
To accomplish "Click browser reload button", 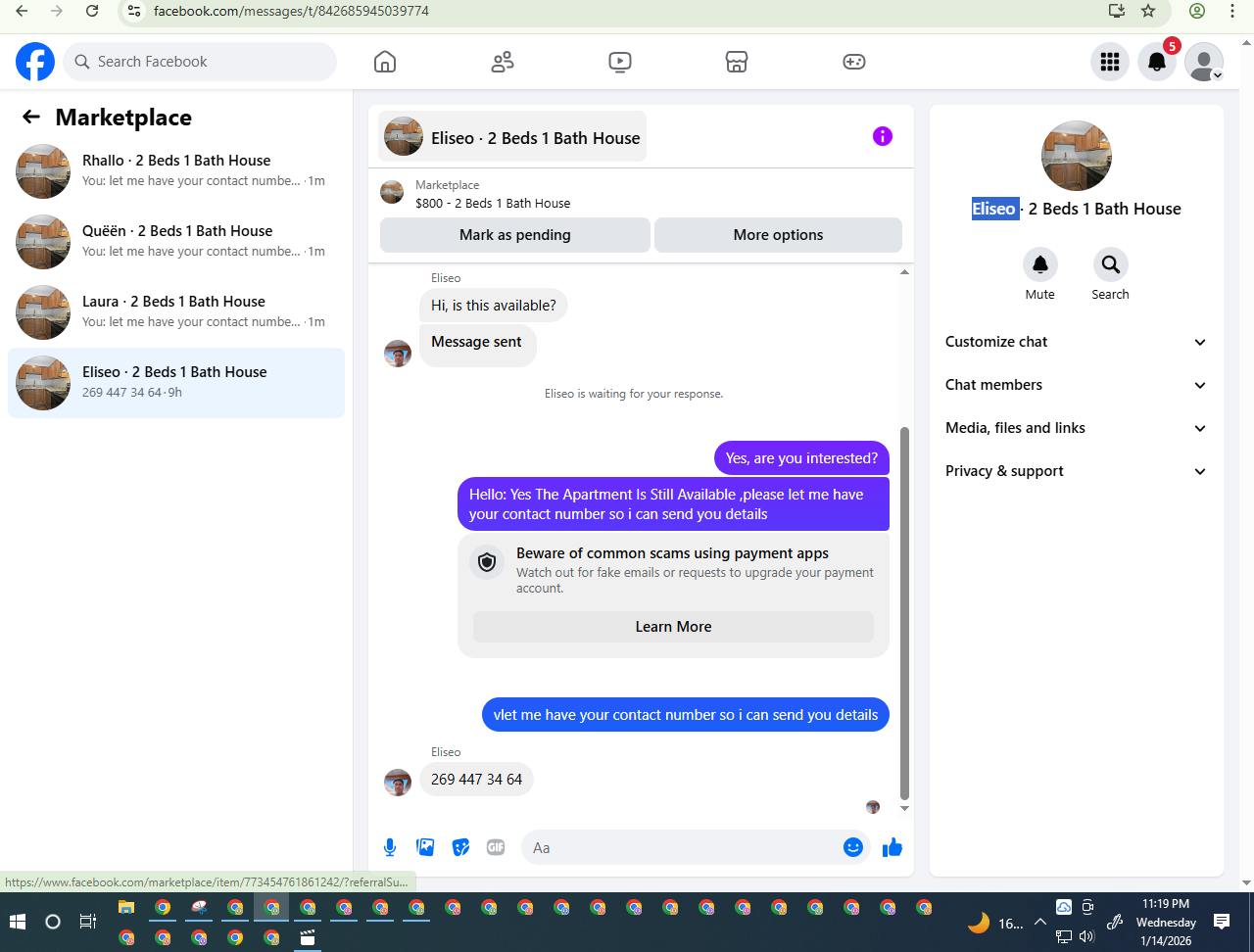I will (x=92, y=11).
